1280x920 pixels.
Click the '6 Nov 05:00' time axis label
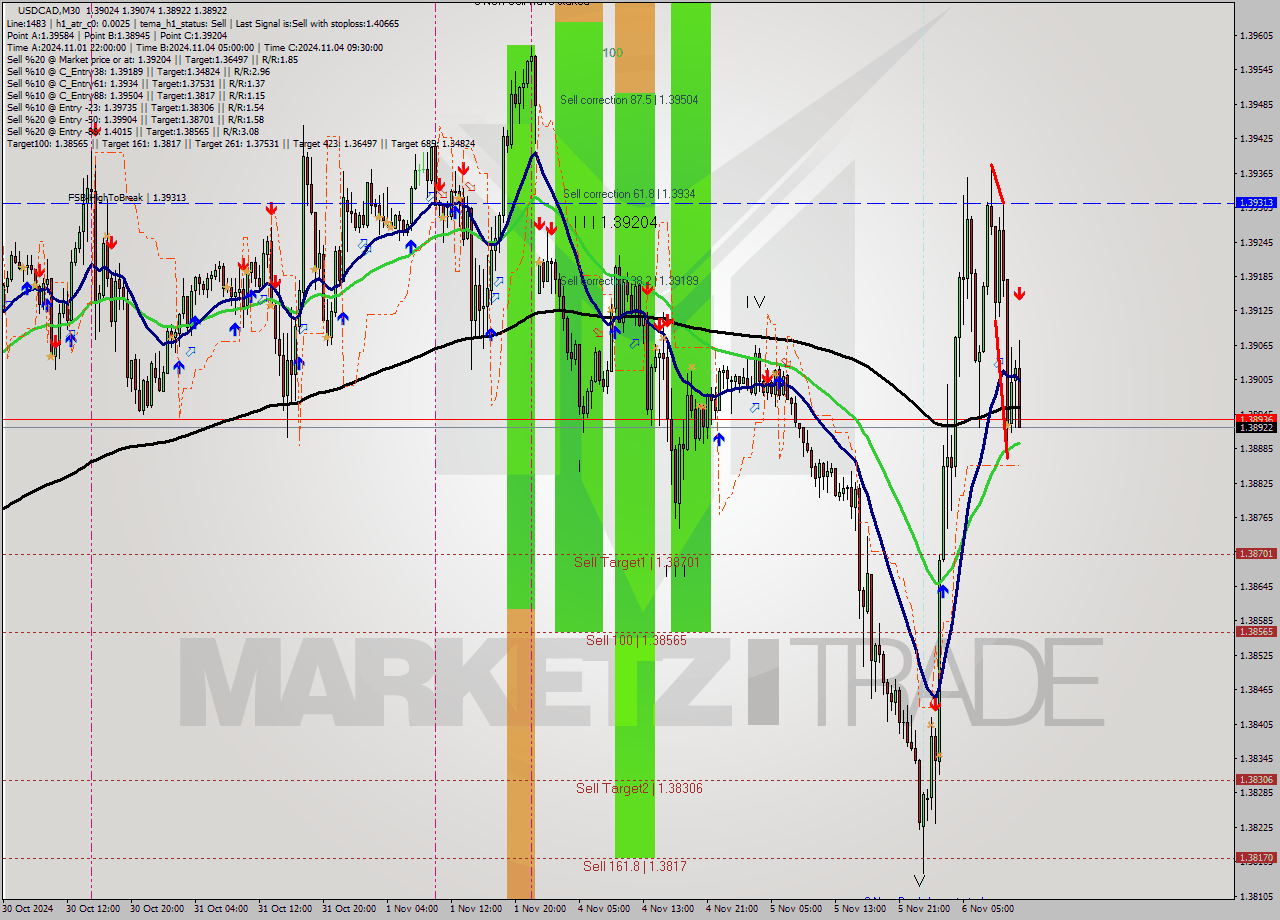(988, 909)
